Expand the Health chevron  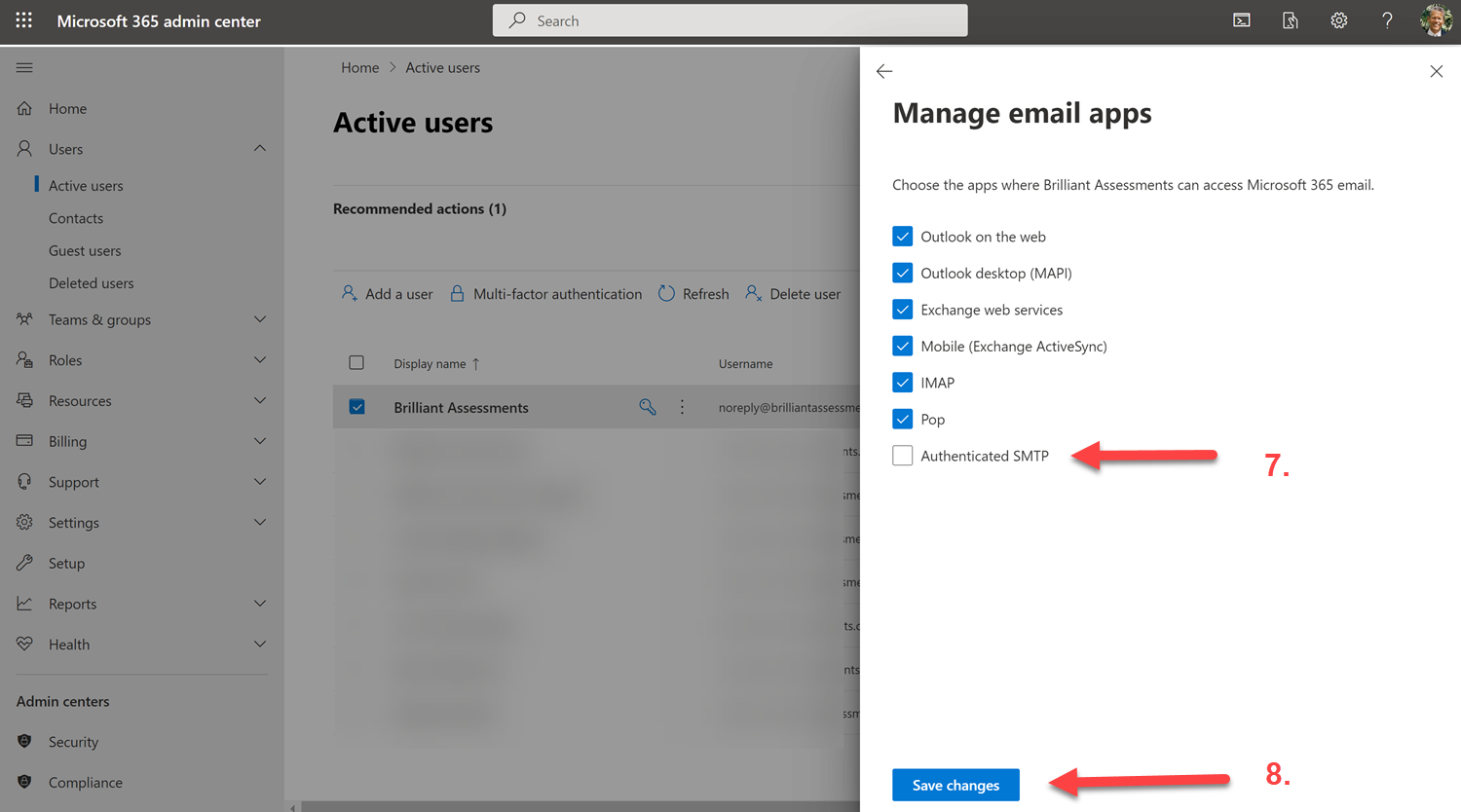(x=260, y=645)
